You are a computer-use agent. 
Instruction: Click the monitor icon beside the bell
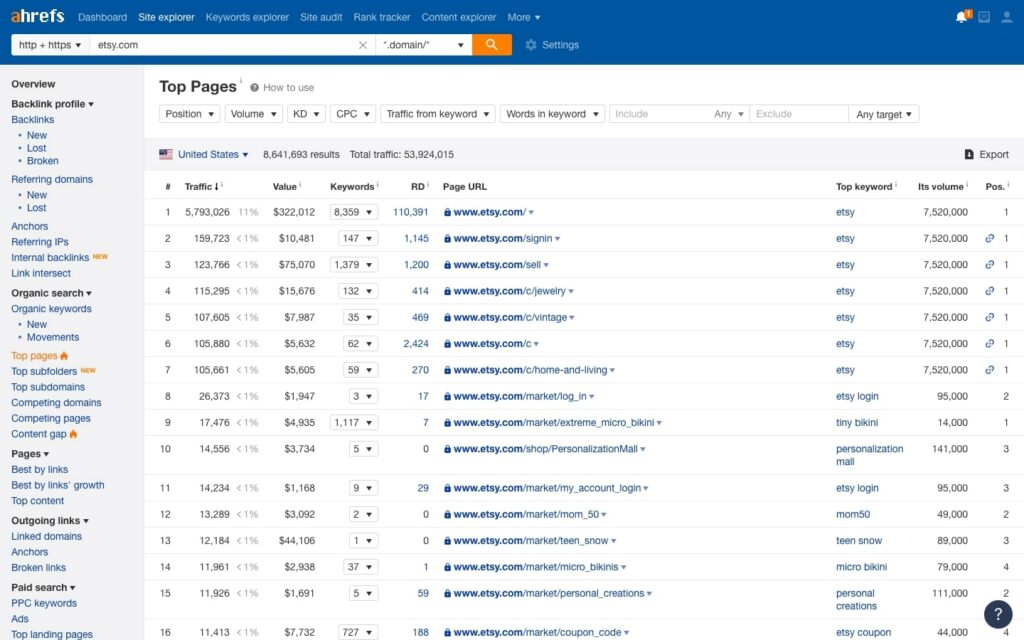984,17
